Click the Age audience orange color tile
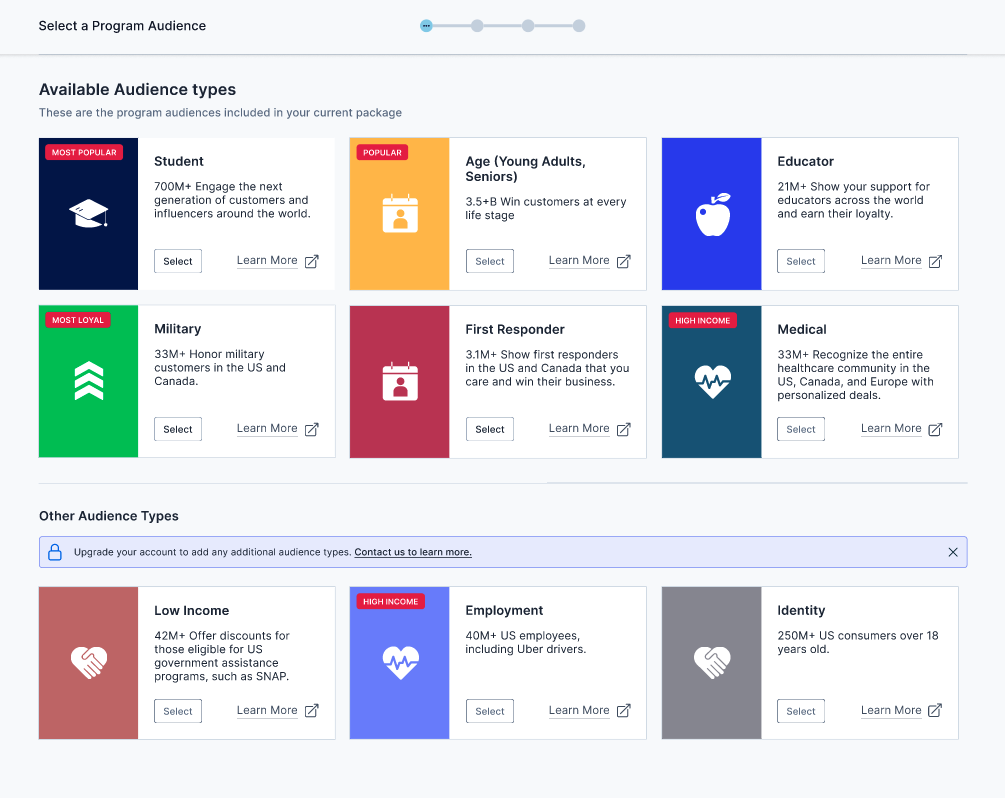The width and height of the screenshot is (1005, 798). (x=400, y=250)
